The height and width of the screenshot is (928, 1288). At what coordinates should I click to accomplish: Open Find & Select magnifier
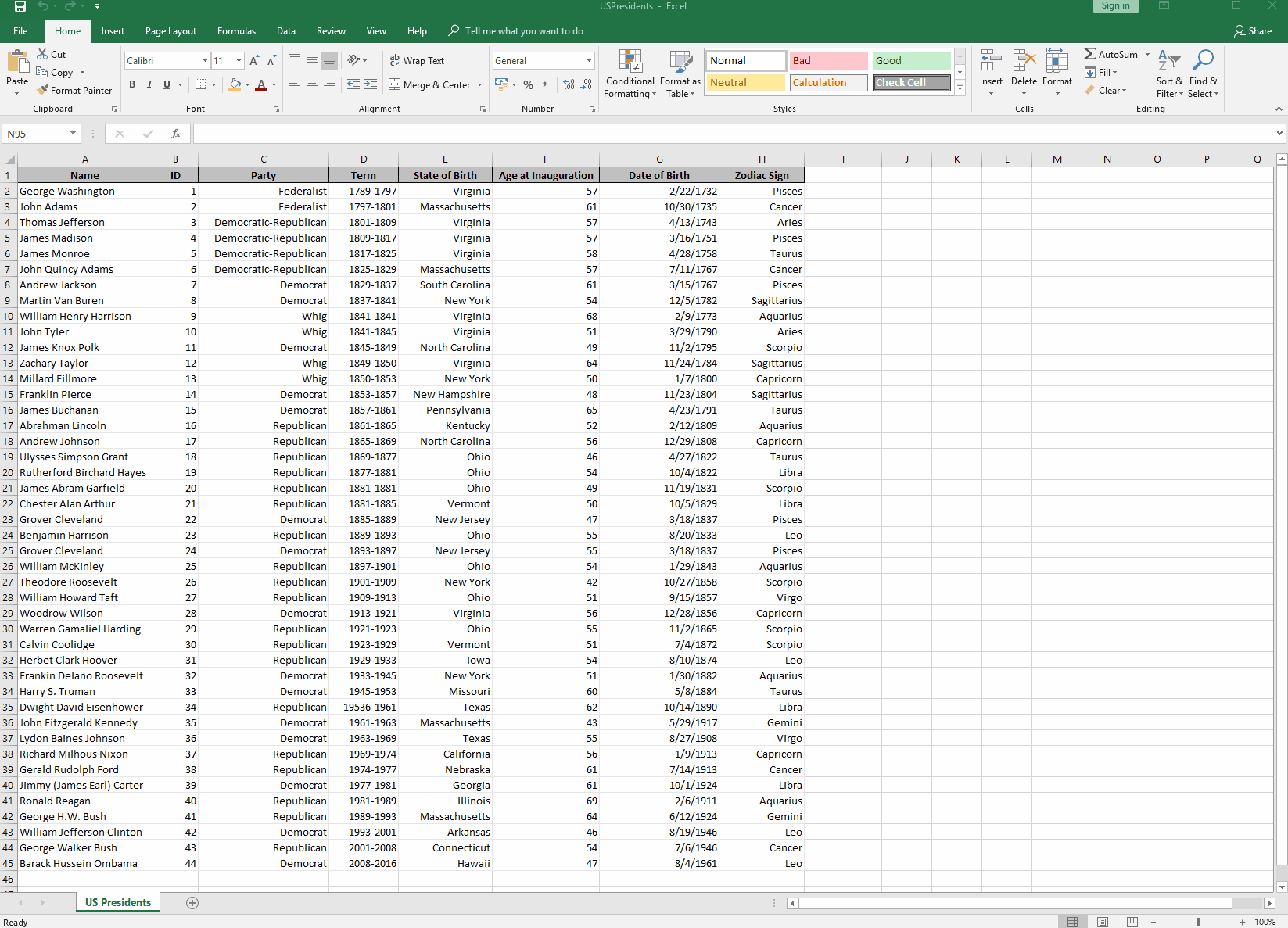click(x=1203, y=73)
